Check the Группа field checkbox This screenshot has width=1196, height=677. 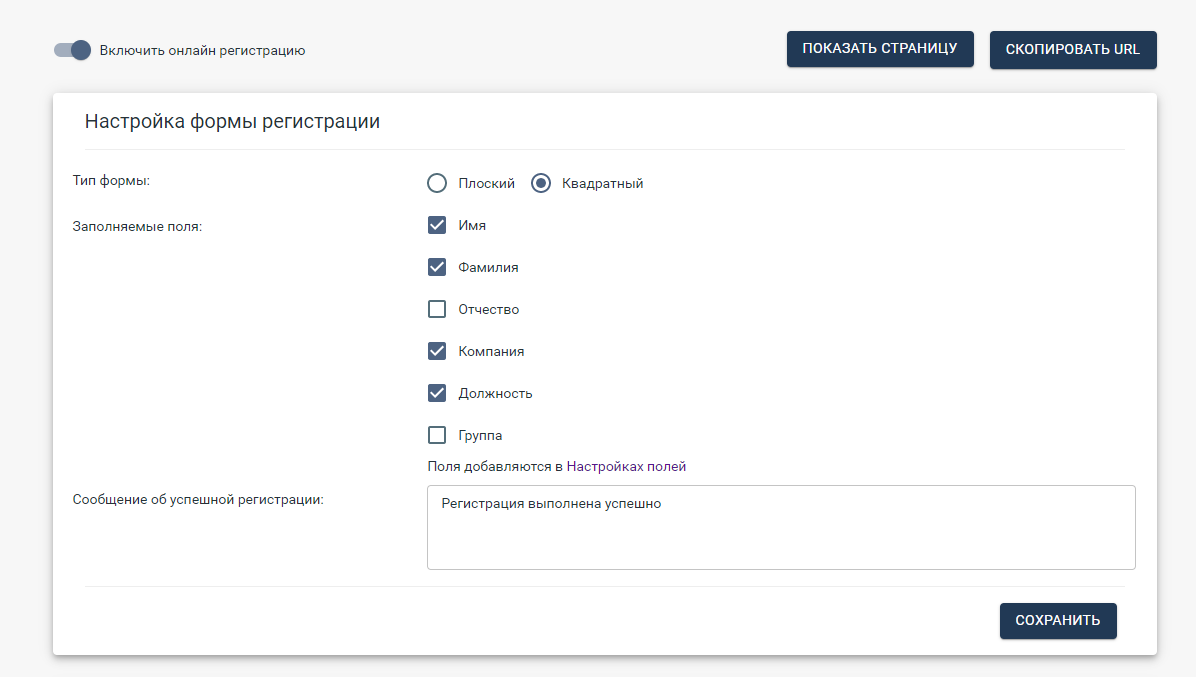tap(437, 435)
